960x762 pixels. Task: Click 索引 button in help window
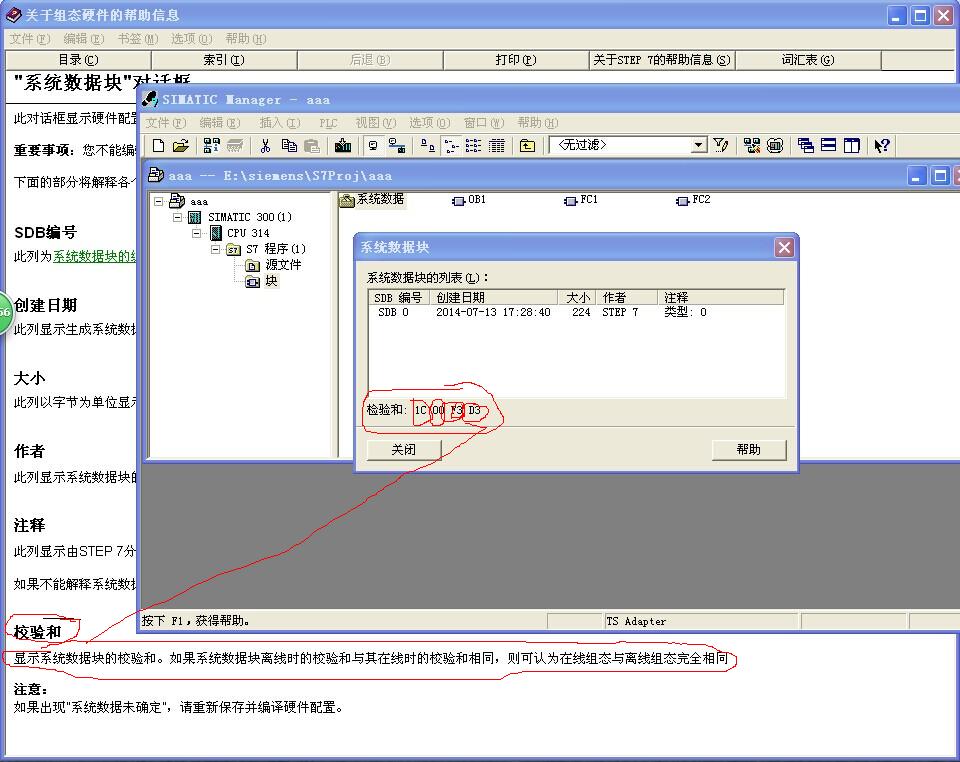point(223,60)
